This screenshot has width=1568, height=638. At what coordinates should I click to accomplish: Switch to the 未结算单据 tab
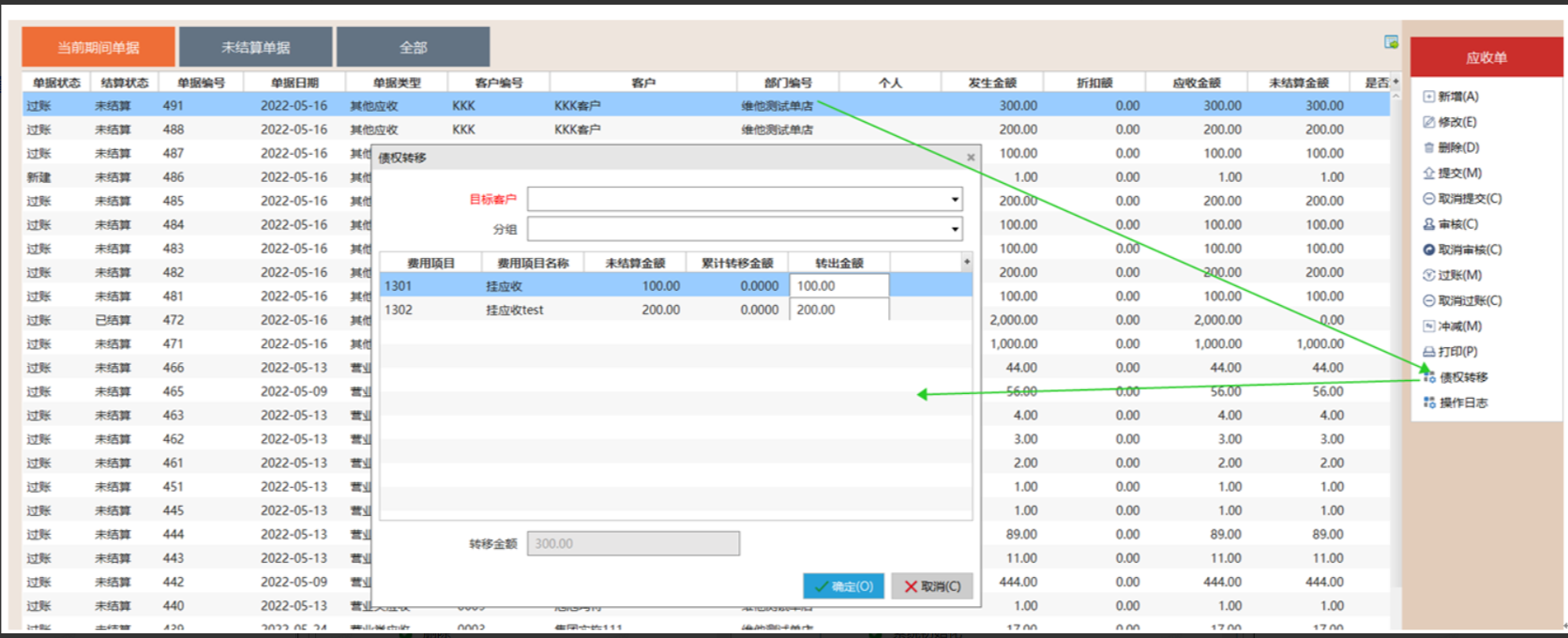coord(255,47)
